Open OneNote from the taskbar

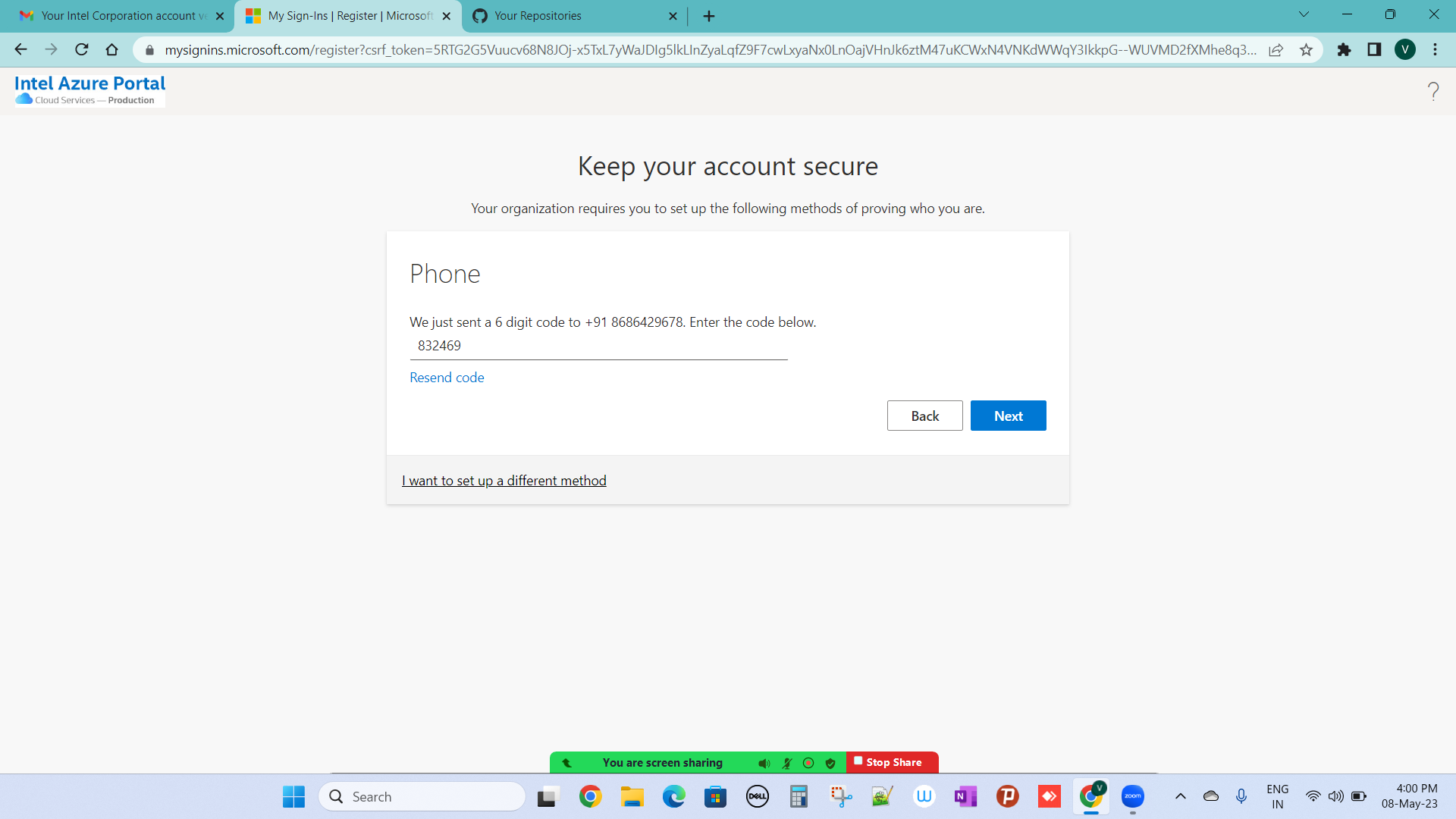(965, 796)
